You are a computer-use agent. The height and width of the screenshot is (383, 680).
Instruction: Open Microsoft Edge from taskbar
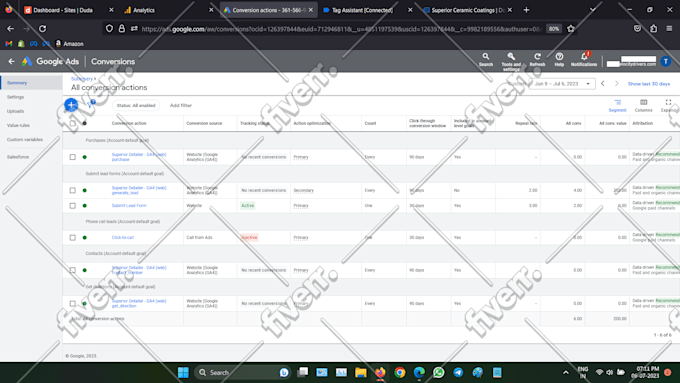419,372
